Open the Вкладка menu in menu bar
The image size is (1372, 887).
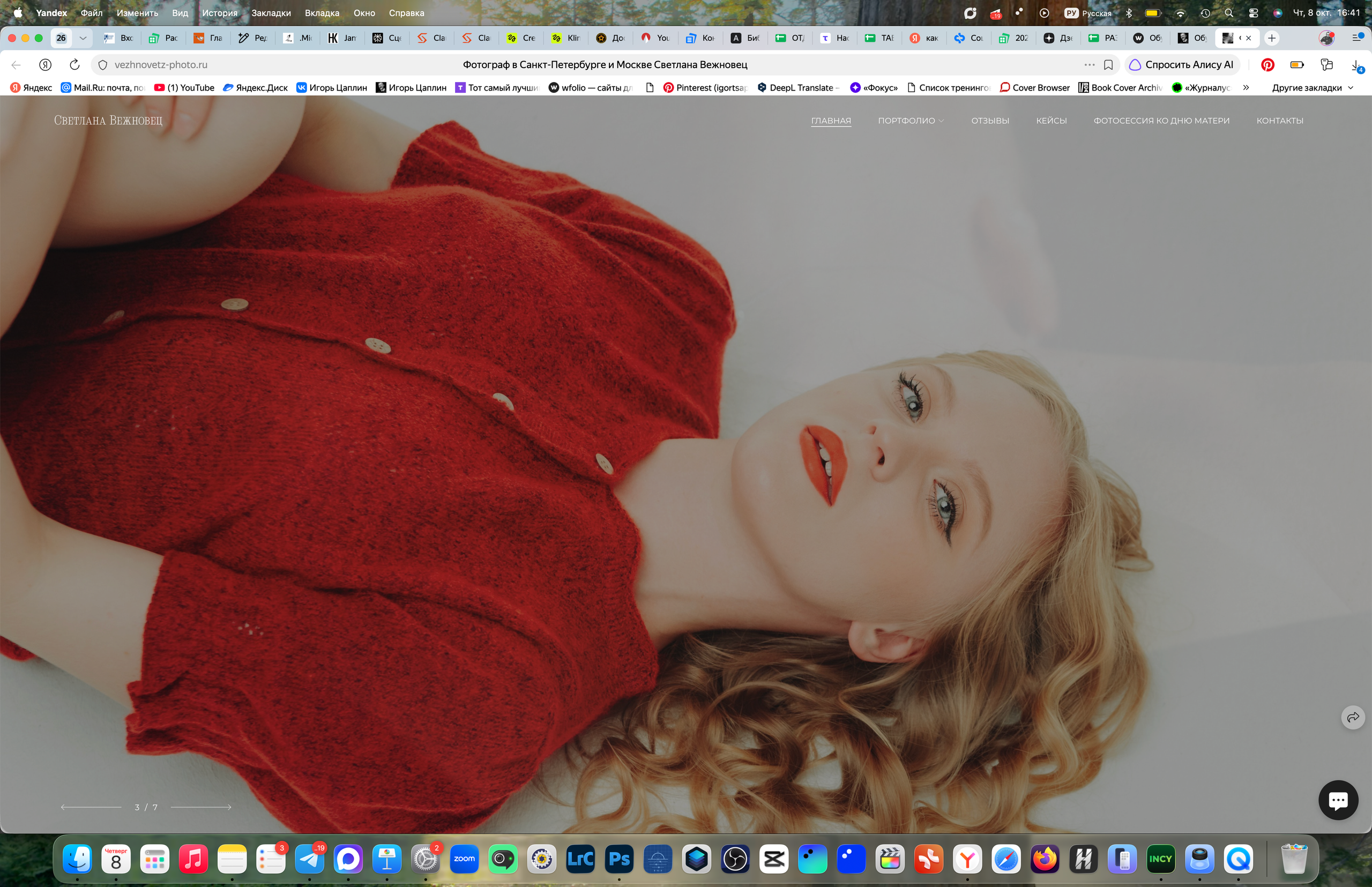tap(322, 13)
